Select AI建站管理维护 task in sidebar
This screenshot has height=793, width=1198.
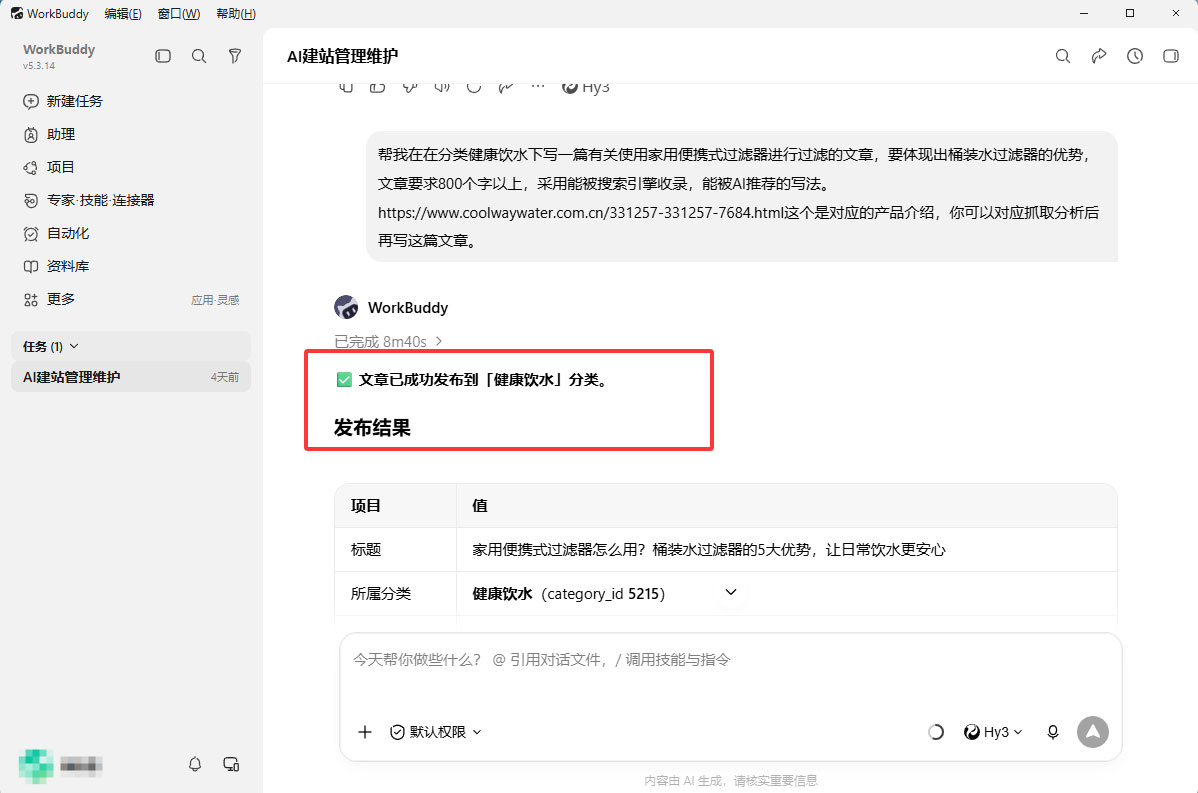click(x=131, y=377)
